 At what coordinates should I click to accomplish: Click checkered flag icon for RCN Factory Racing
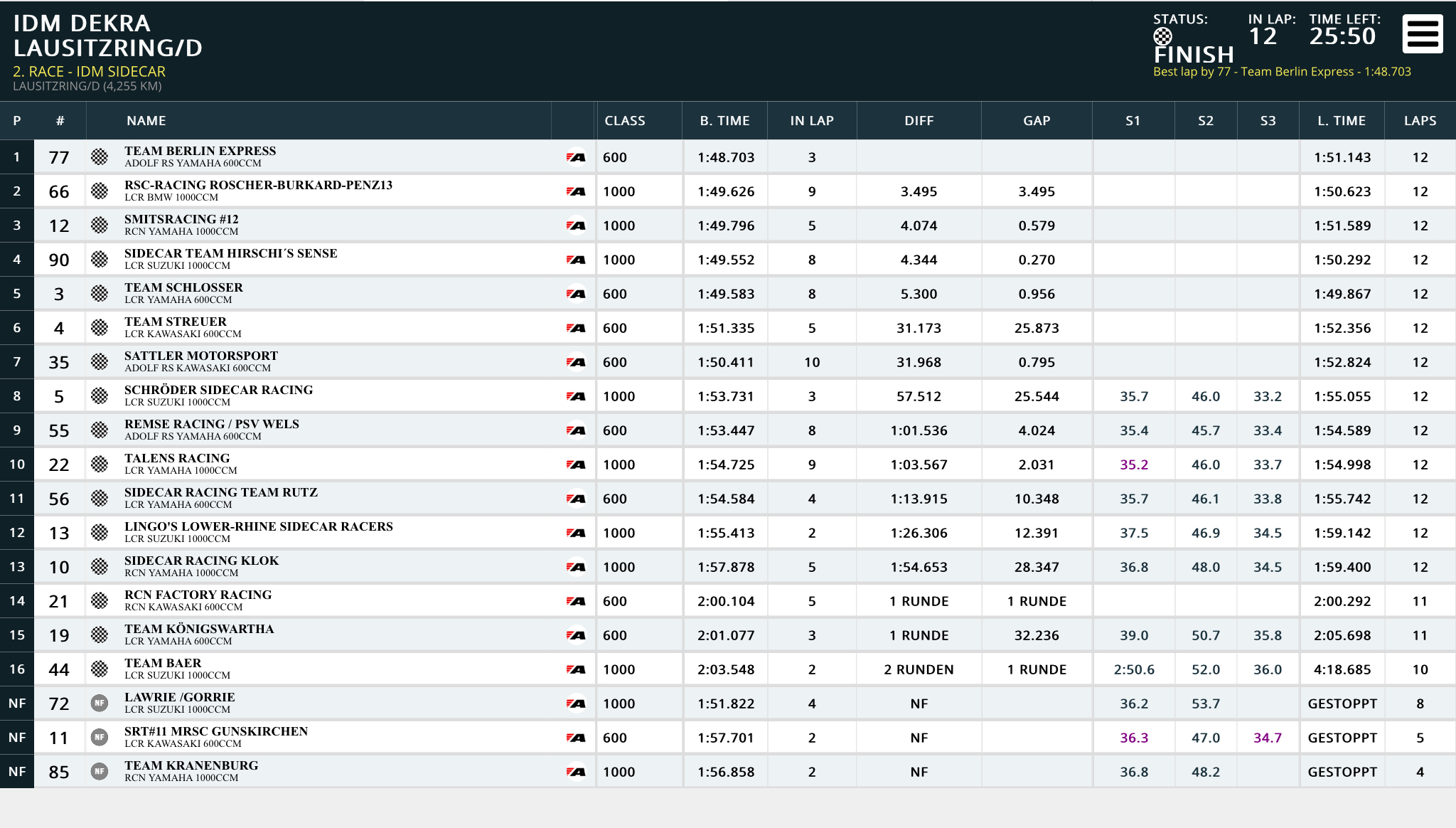click(100, 601)
